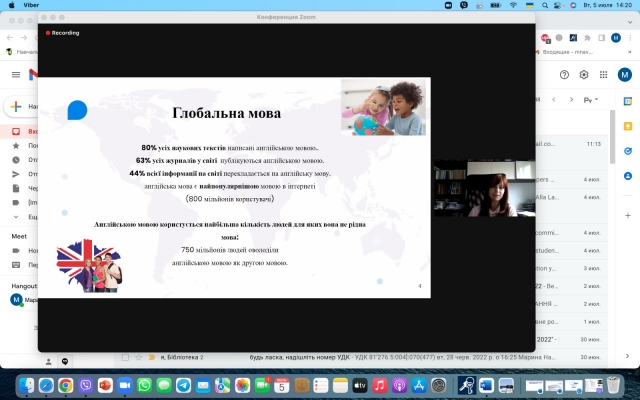Open Zoom app in the Dock
The height and width of the screenshot is (400, 640).
tap(125, 385)
